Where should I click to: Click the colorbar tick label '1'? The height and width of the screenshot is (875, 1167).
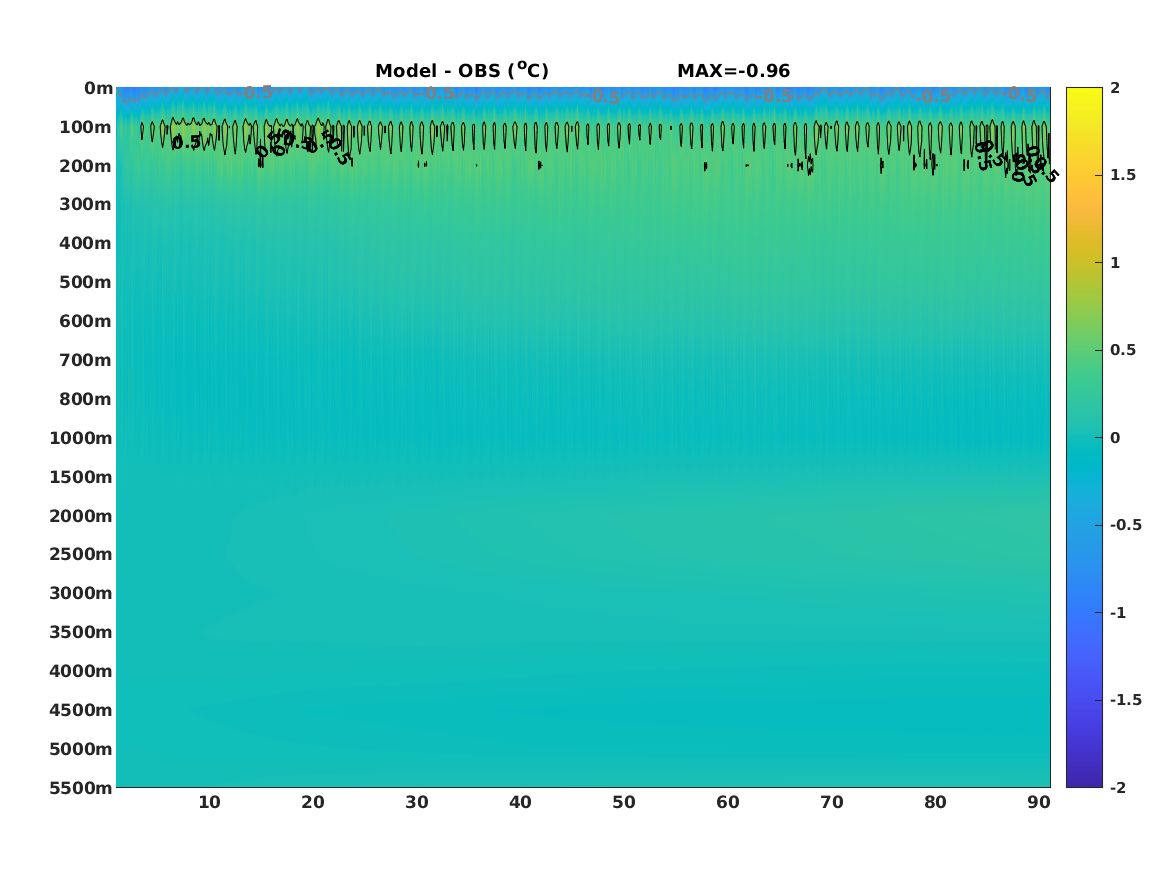click(1115, 263)
